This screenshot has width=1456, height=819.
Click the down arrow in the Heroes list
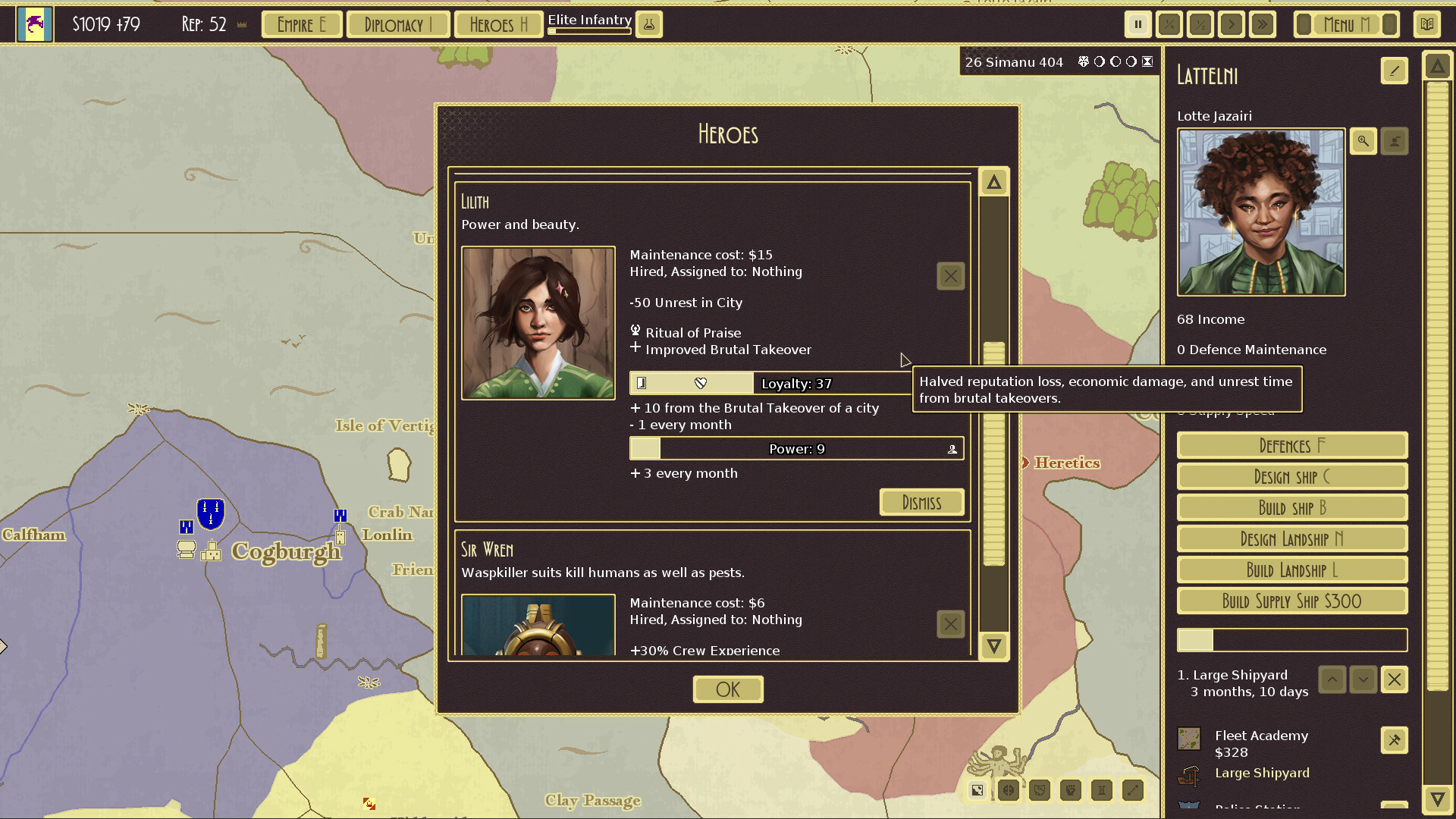pos(993,647)
